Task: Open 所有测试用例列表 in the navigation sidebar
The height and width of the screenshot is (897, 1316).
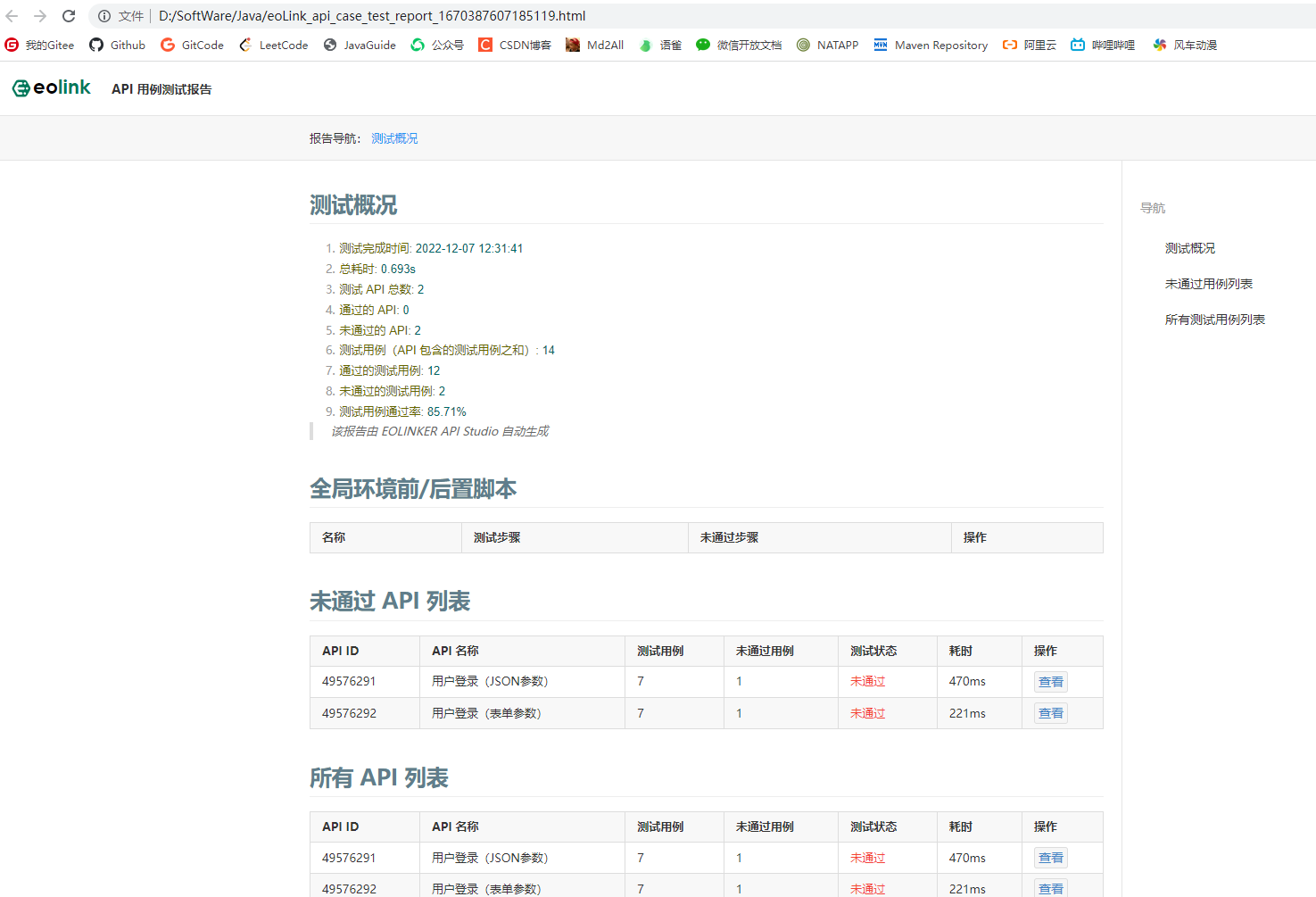Action: pyautogui.click(x=1215, y=319)
